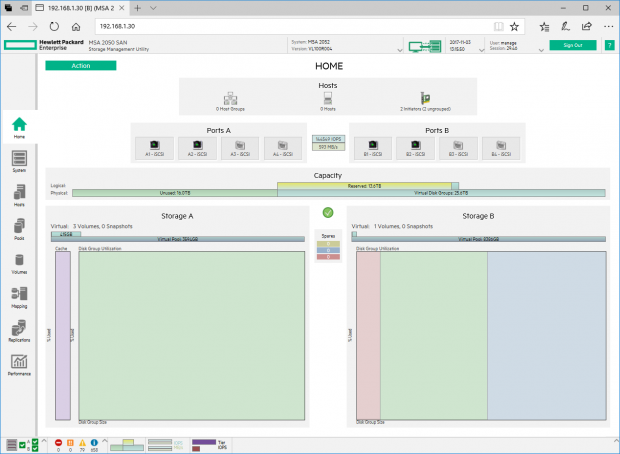Viewport: 620px width, 454px height.
Task: Open the Volumes section in sidebar
Action: 19,263
